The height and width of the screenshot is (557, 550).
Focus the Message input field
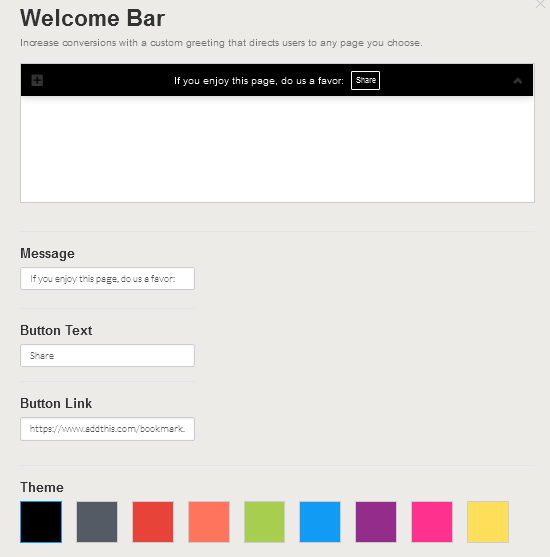(107, 278)
